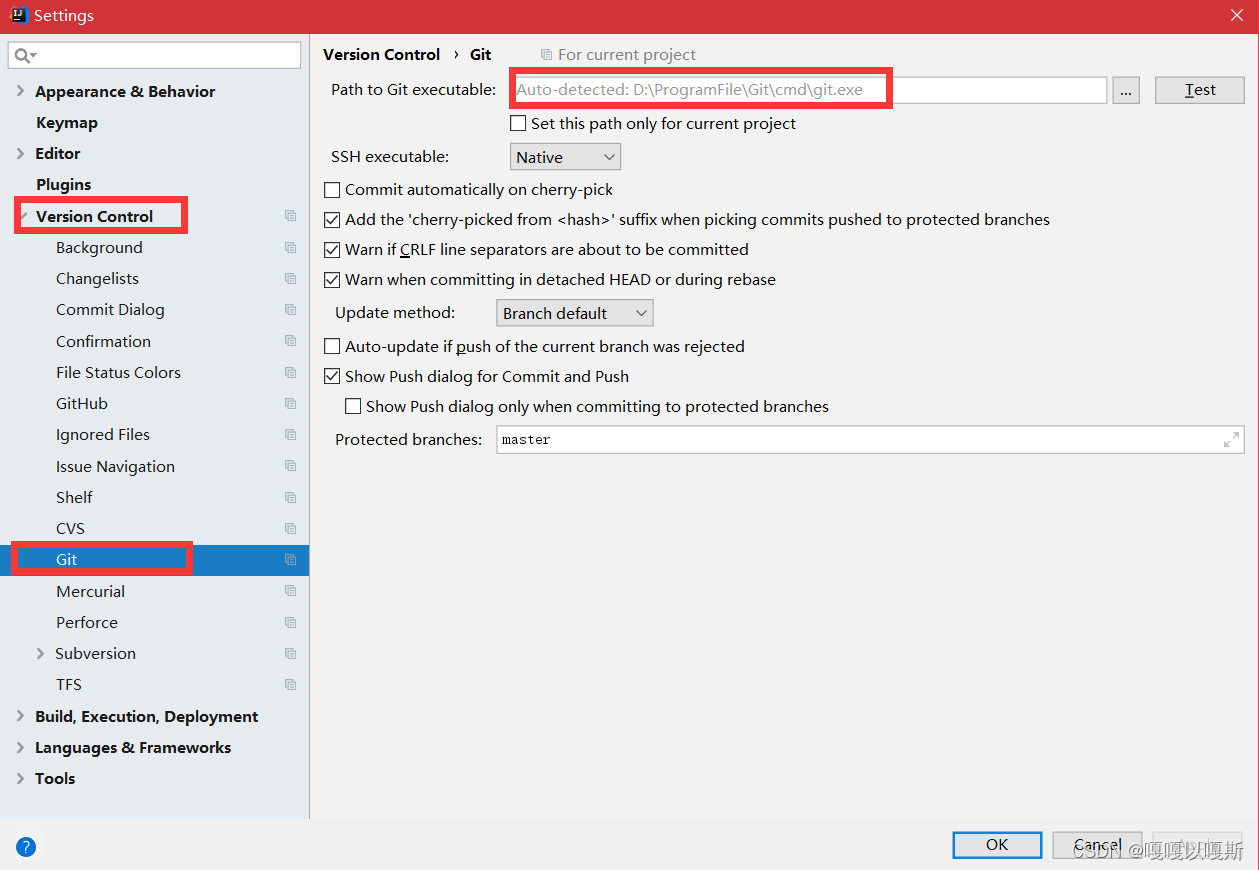The height and width of the screenshot is (870, 1259).
Task: Click the project-level icon on the selected Git row
Action: click(x=290, y=559)
